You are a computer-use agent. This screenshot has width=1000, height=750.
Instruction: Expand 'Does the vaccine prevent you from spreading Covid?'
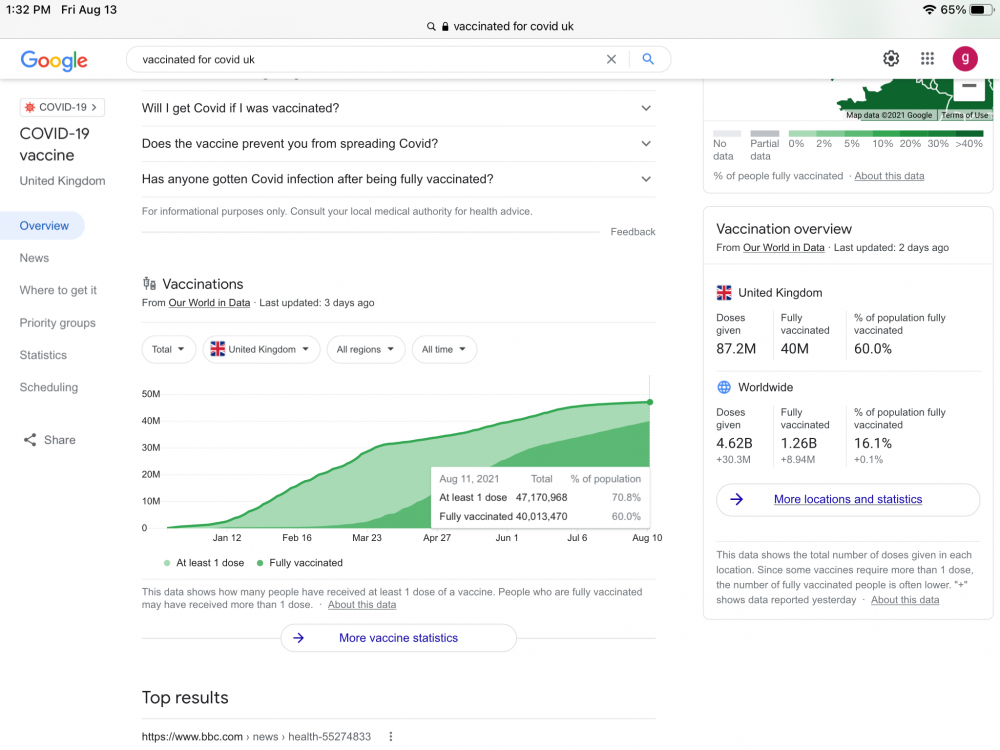398,143
